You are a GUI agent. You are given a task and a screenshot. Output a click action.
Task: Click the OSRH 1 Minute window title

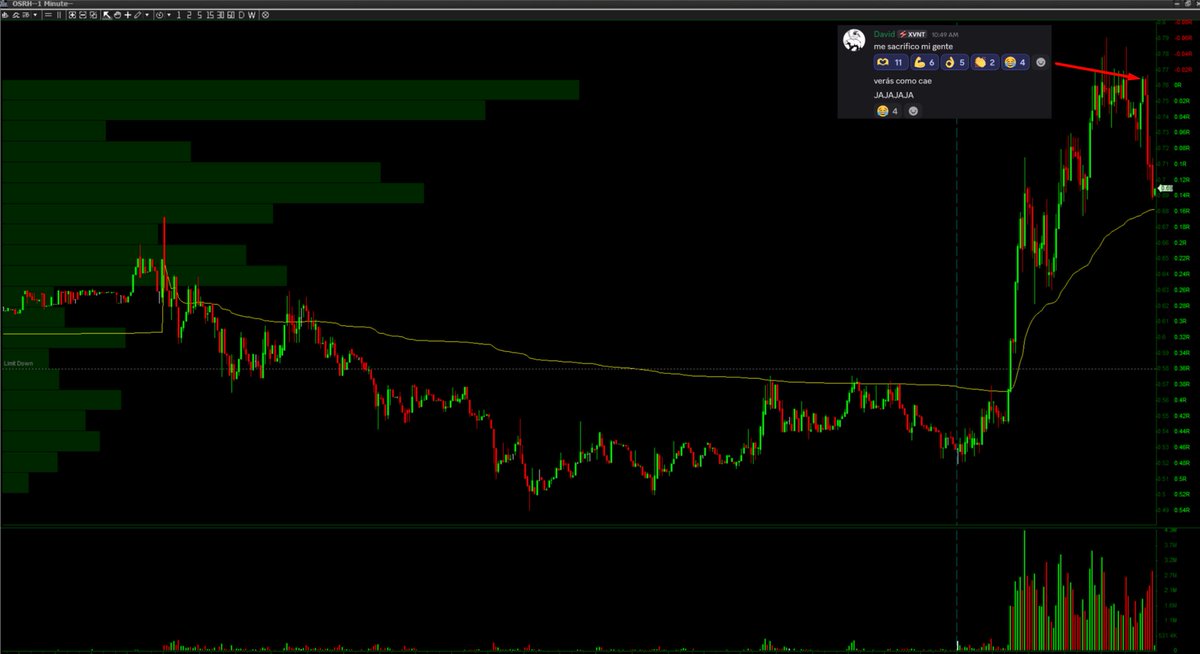click(42, 4)
